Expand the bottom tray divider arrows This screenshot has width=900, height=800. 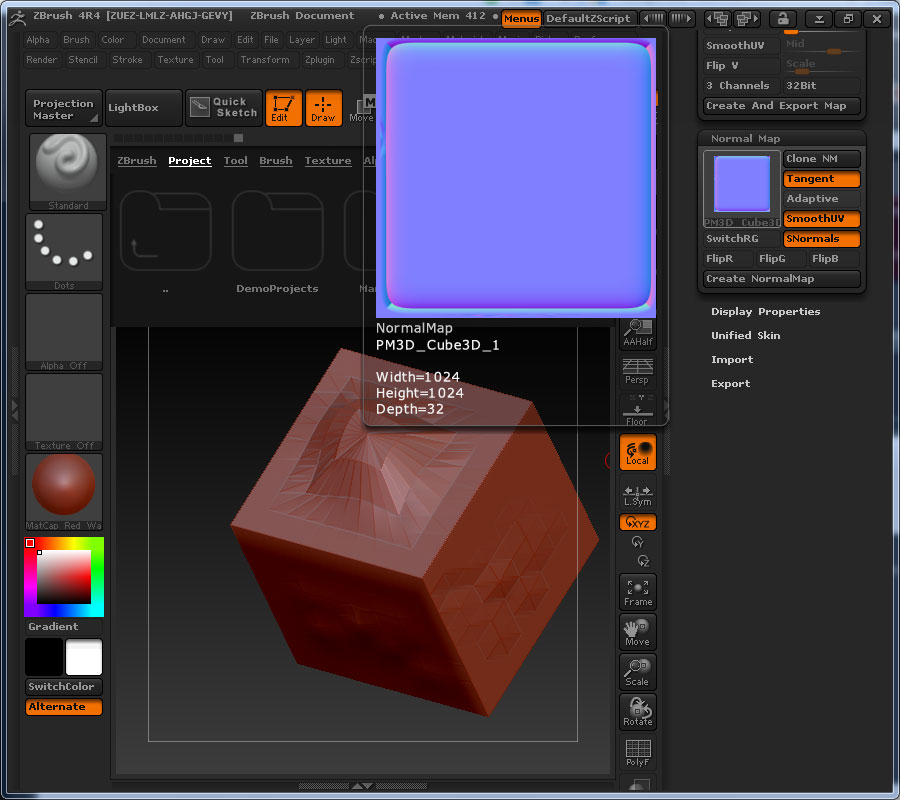(x=362, y=786)
